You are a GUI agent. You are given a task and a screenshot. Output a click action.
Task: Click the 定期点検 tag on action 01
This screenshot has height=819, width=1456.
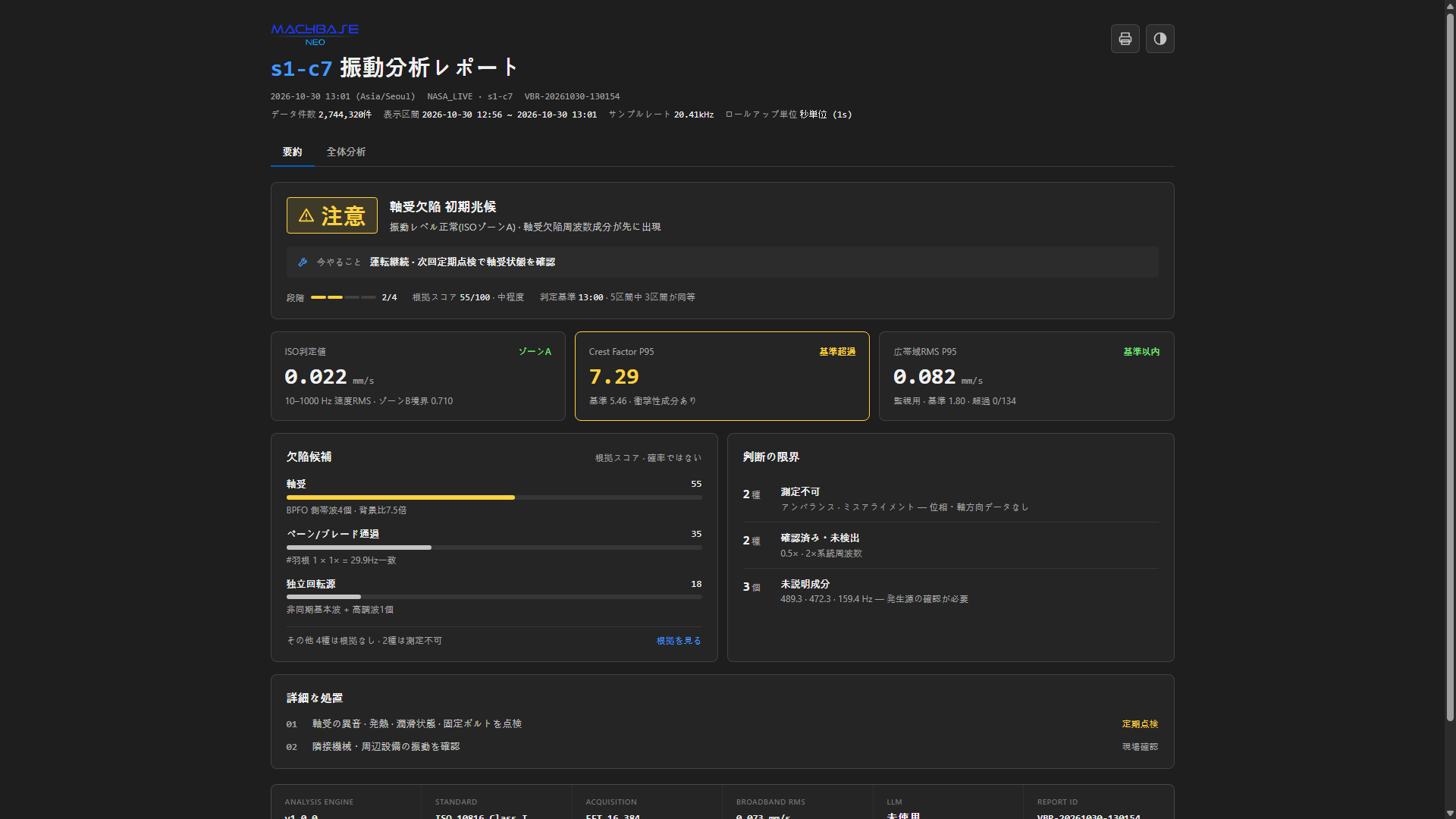1140,724
